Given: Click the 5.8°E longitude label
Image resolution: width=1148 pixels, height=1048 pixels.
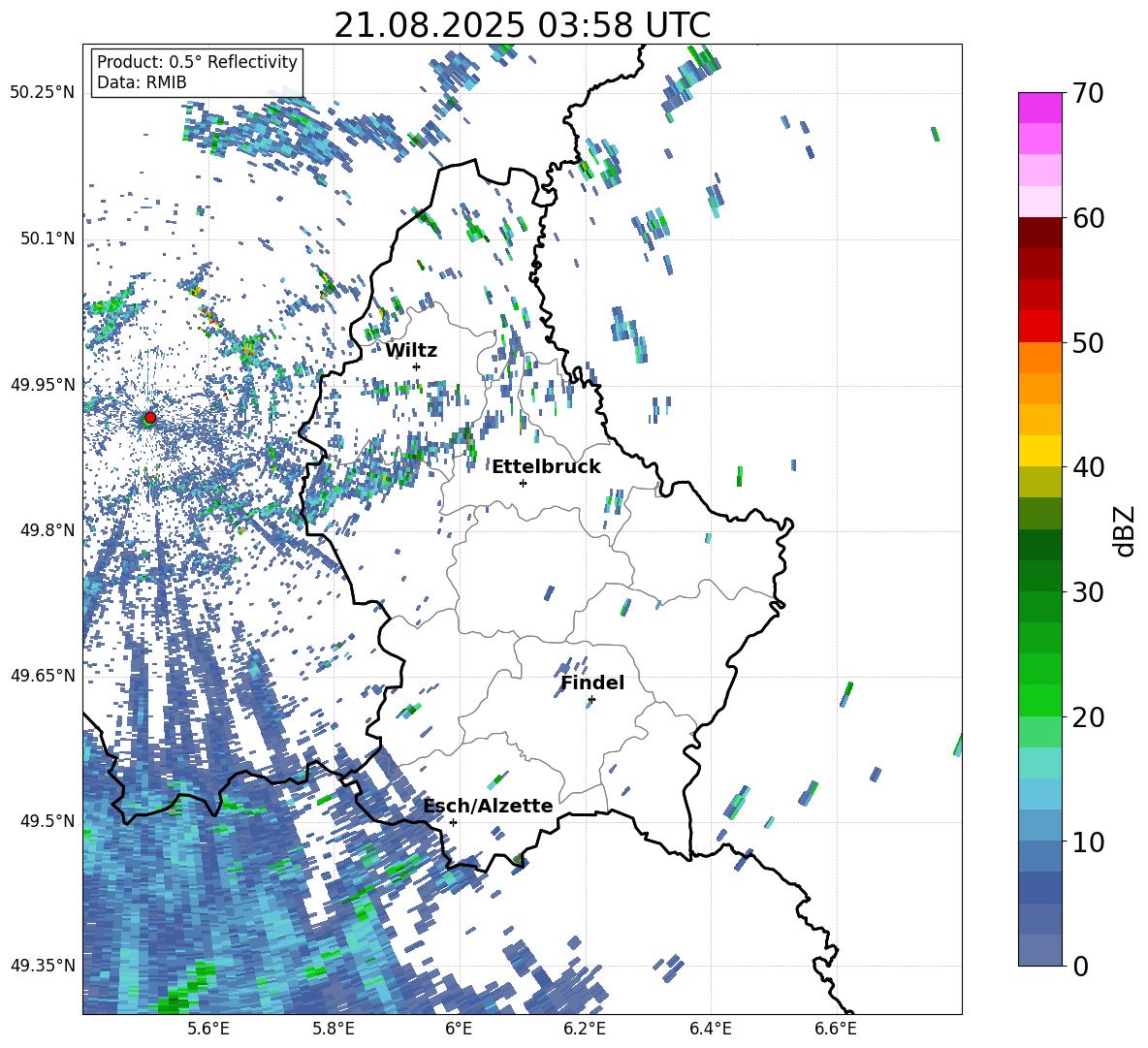Looking at the screenshot, I should pyautogui.click(x=334, y=1029).
